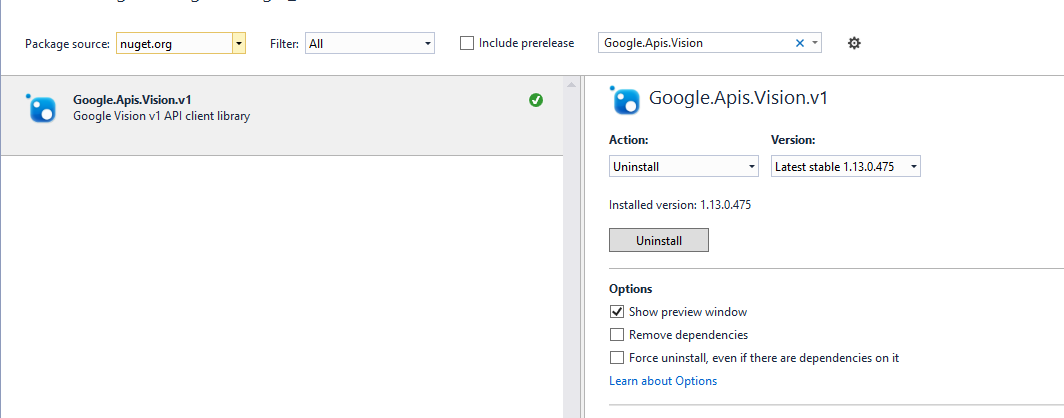
Task: Click the settings gear icon
Action: pos(854,43)
